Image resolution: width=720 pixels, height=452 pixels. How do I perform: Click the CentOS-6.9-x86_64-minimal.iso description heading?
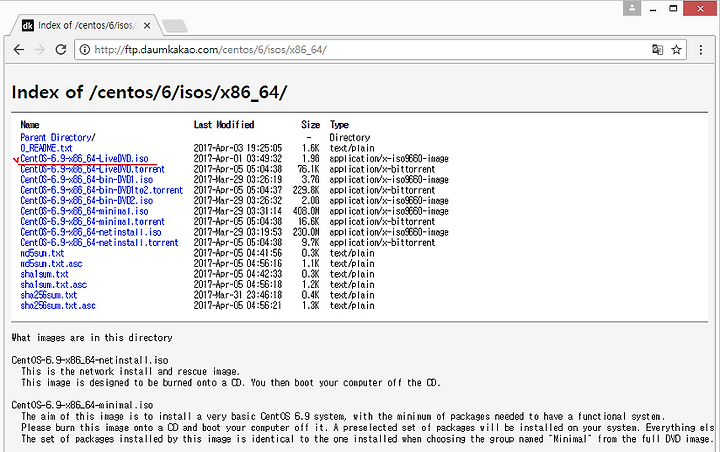(x=82, y=405)
